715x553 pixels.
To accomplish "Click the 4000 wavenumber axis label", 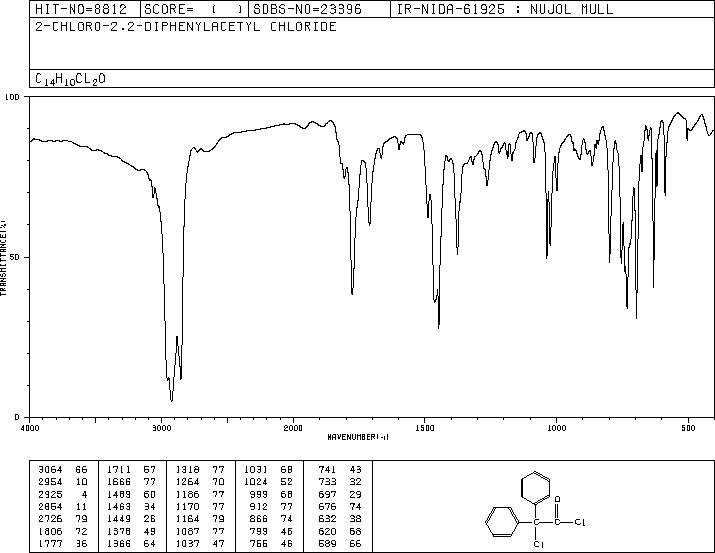I will click(x=30, y=428).
